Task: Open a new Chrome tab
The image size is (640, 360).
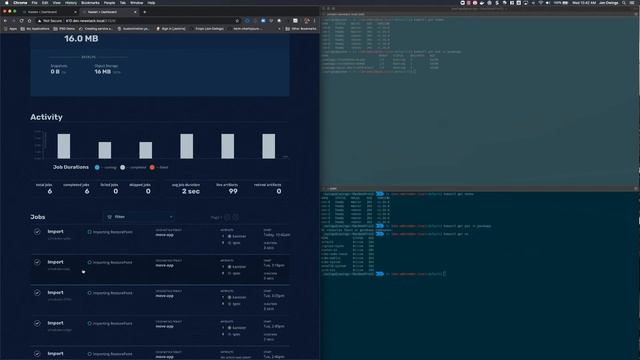Action: 144,12
